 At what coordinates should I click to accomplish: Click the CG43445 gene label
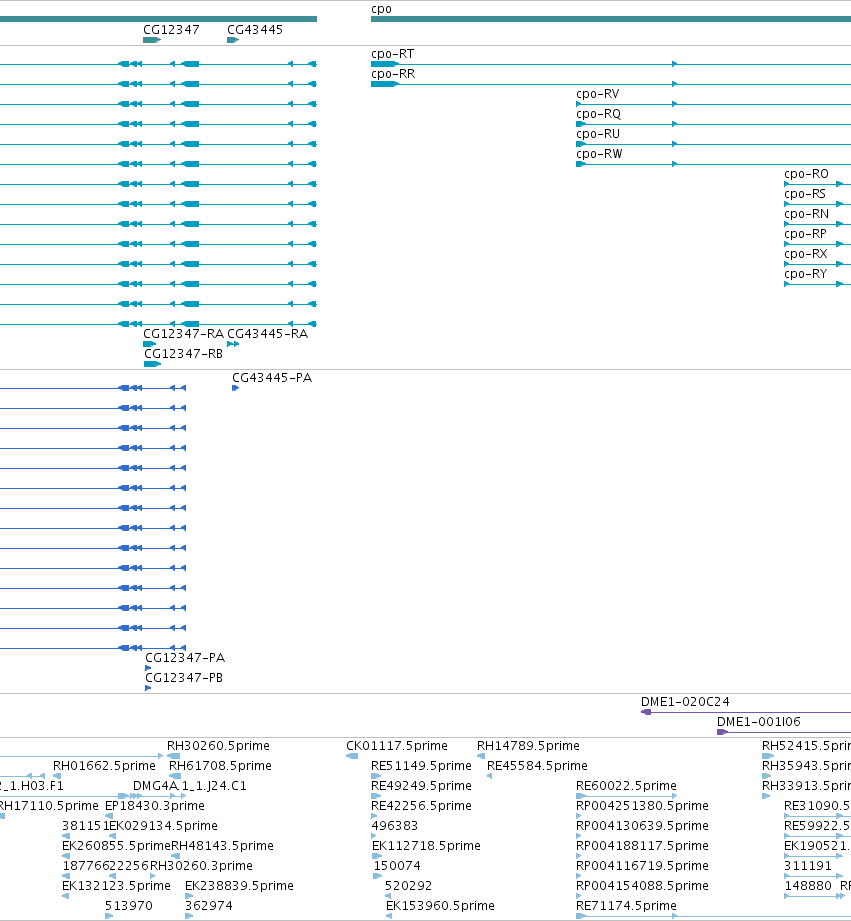pyautogui.click(x=255, y=30)
